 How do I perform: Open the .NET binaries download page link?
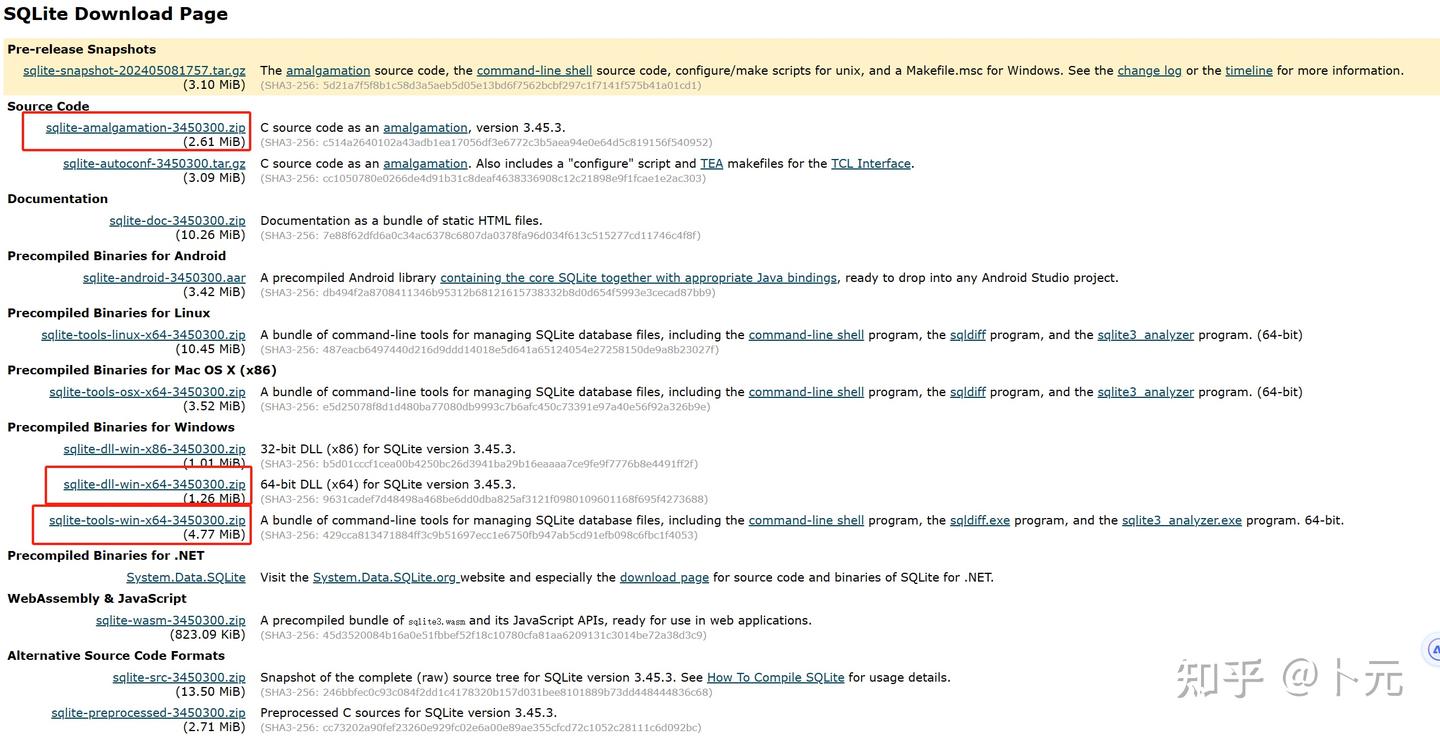click(x=664, y=577)
